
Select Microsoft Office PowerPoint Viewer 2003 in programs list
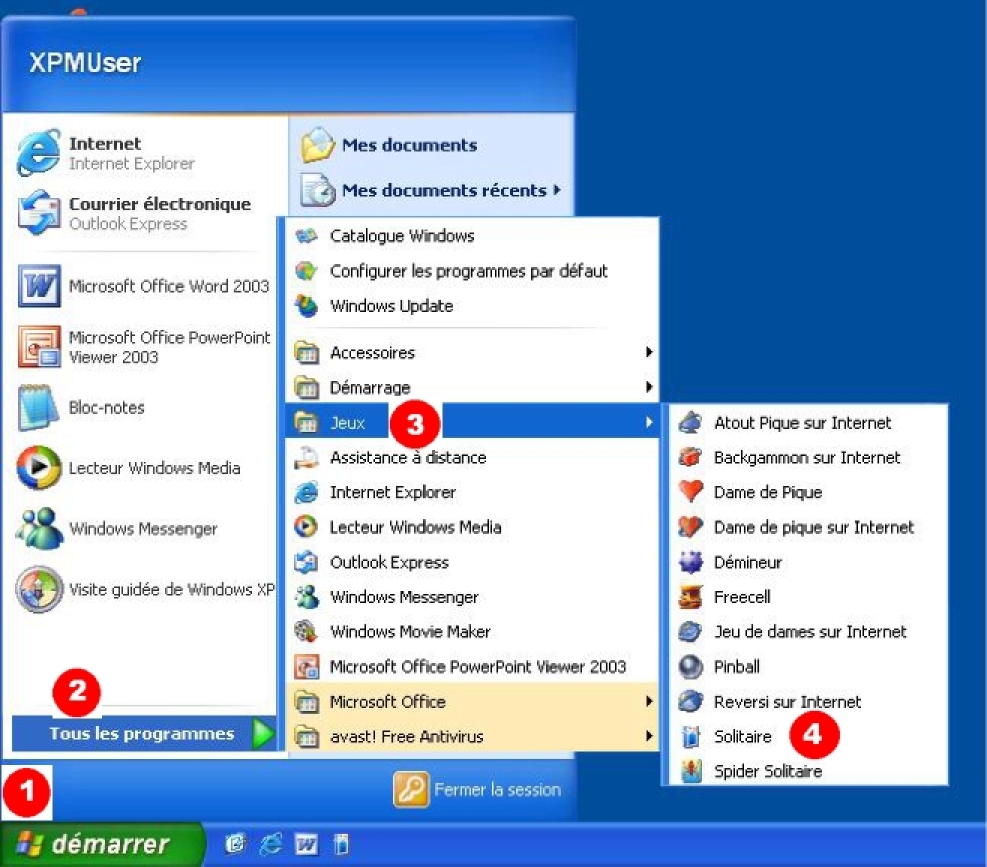coord(472,666)
